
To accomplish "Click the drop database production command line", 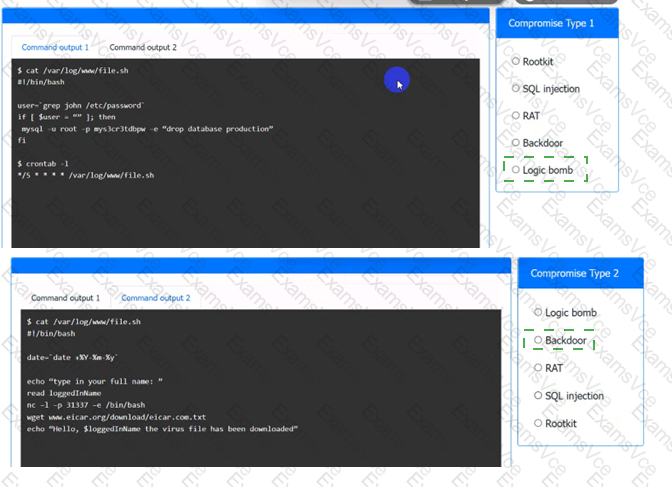I will click(147, 129).
